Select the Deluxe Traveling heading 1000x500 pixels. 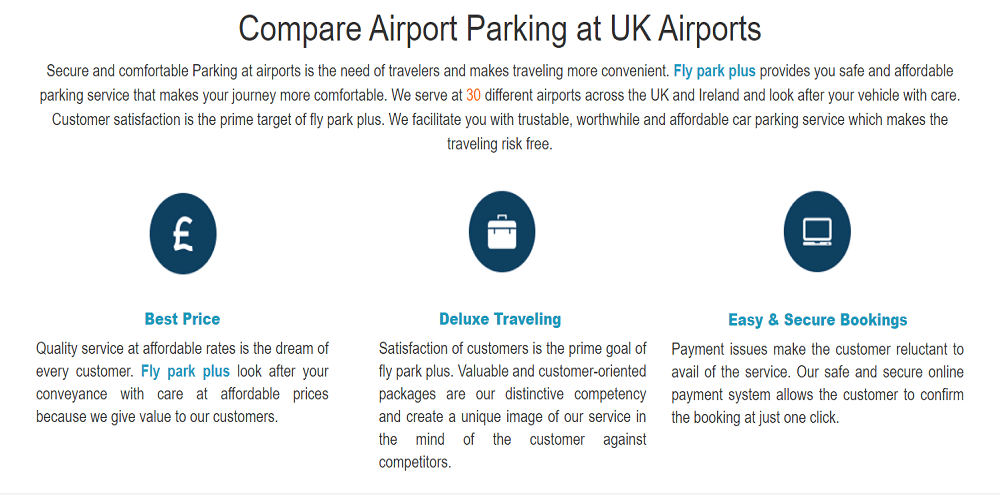[x=500, y=319]
